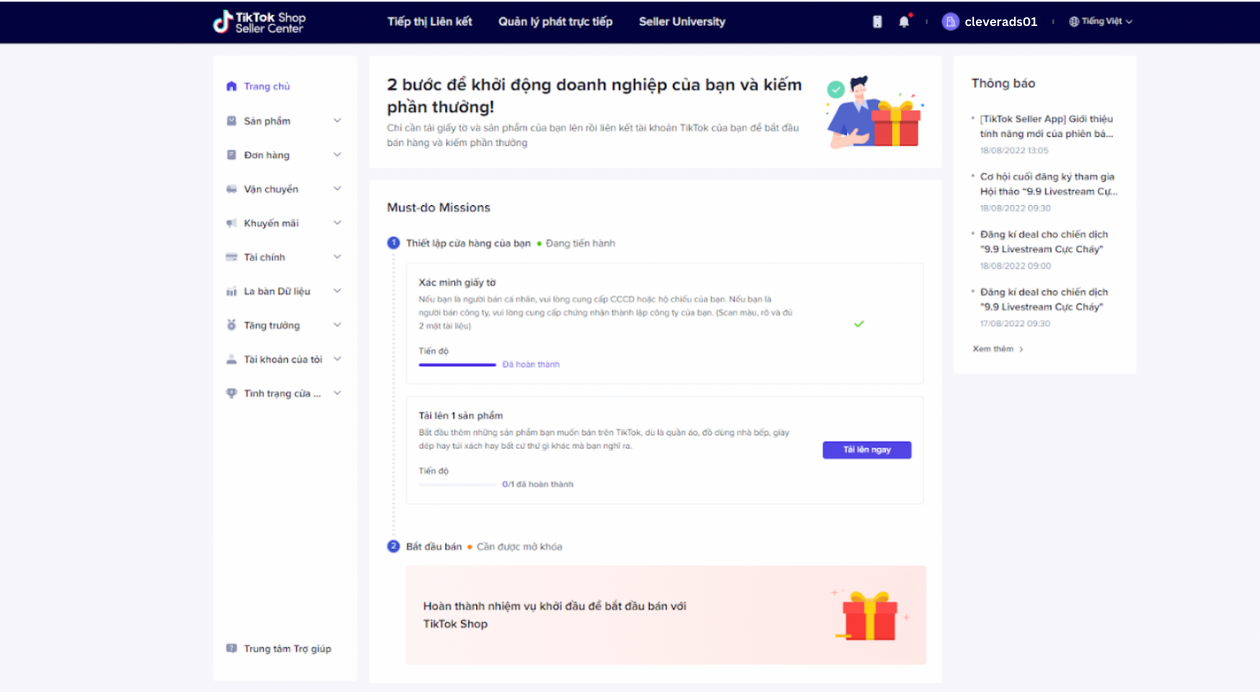Click the Tải lên 1 sản phẩm title
Screen dimensions: 1260x700
pos(461,415)
